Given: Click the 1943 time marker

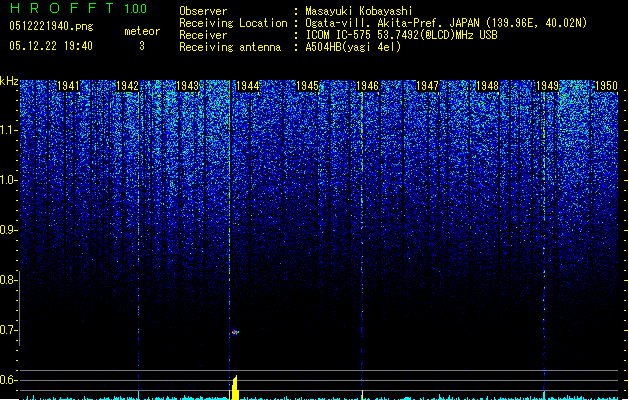Looking at the screenshot, I should [187, 86].
